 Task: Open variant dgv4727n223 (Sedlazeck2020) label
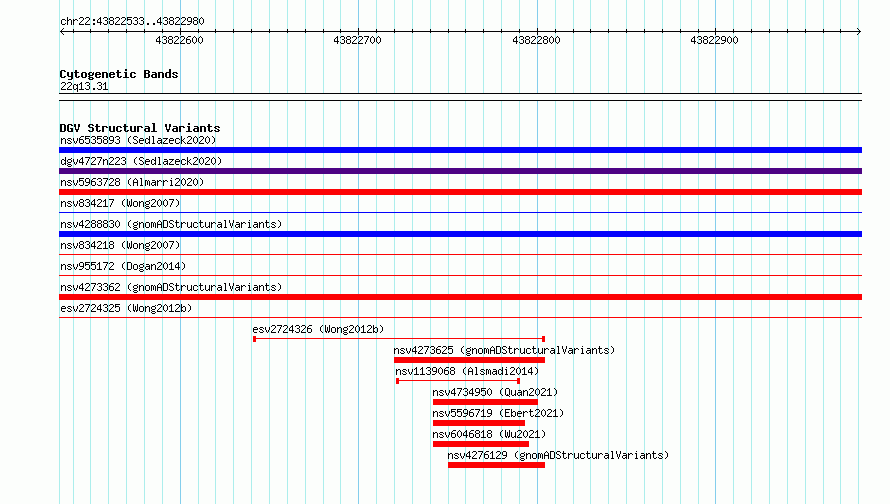pos(141,161)
